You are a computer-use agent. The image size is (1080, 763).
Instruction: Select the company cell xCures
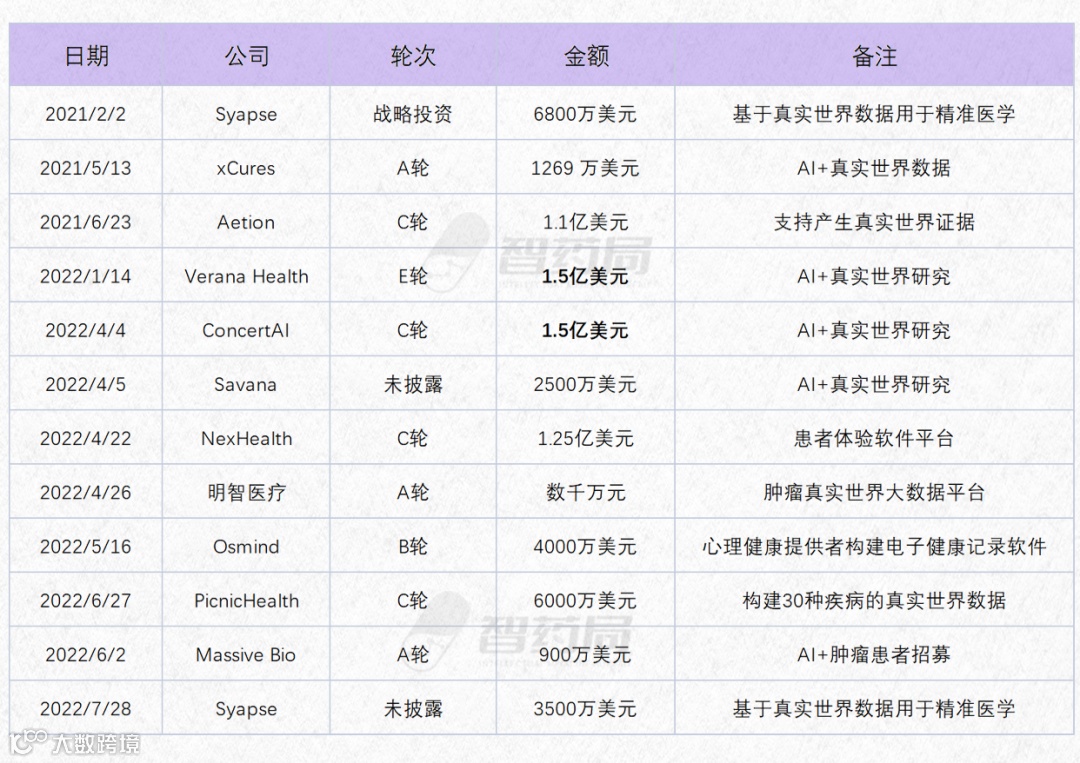pyautogui.click(x=246, y=168)
